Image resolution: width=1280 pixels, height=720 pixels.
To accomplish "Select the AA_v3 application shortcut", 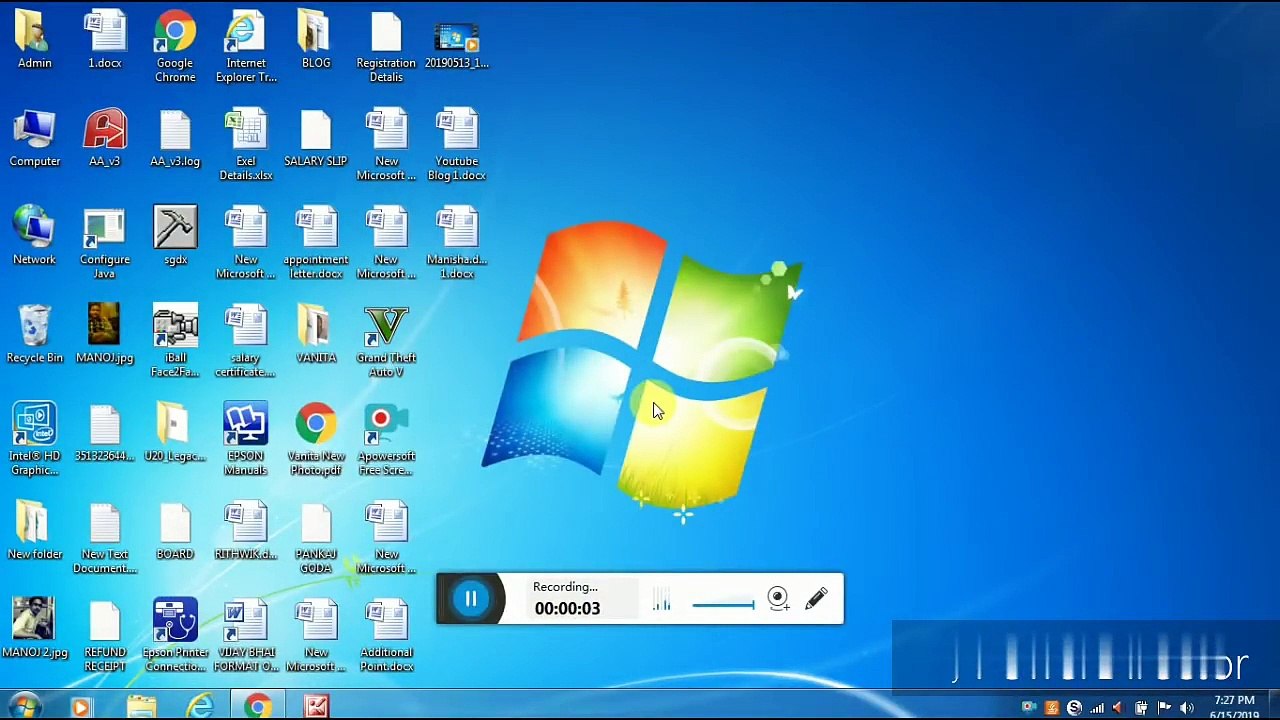I will pyautogui.click(x=105, y=138).
